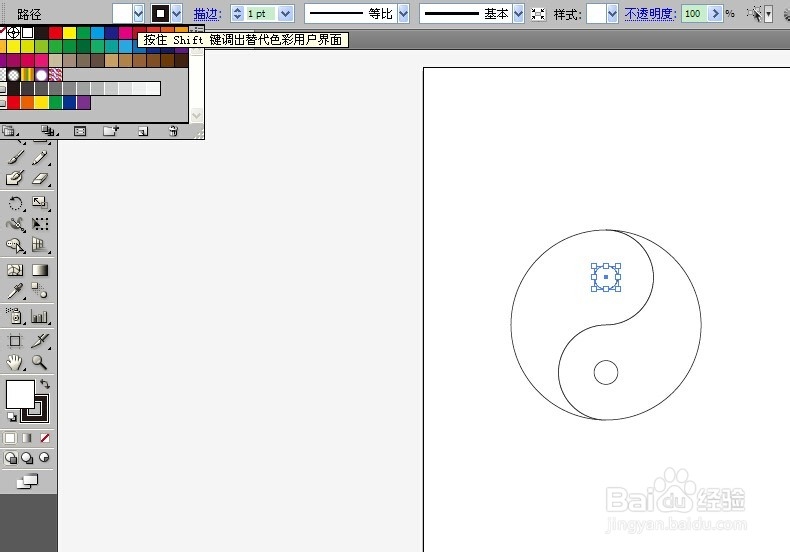Select the Column Graph tool
The width and height of the screenshot is (790, 552).
[x=40, y=316]
